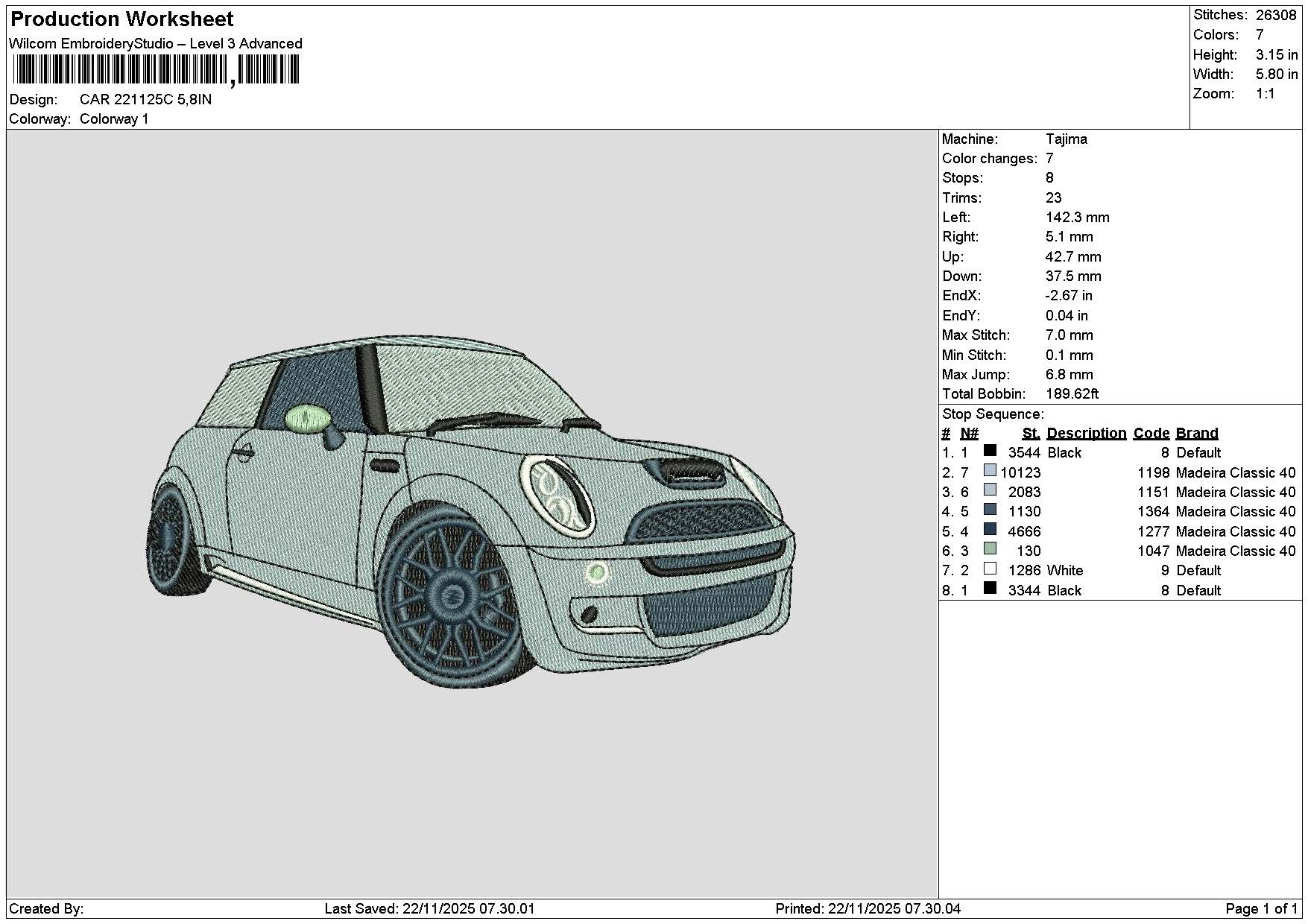Click the Height value 3.15 in
The width and height of the screenshot is (1308, 924).
click(x=1277, y=55)
